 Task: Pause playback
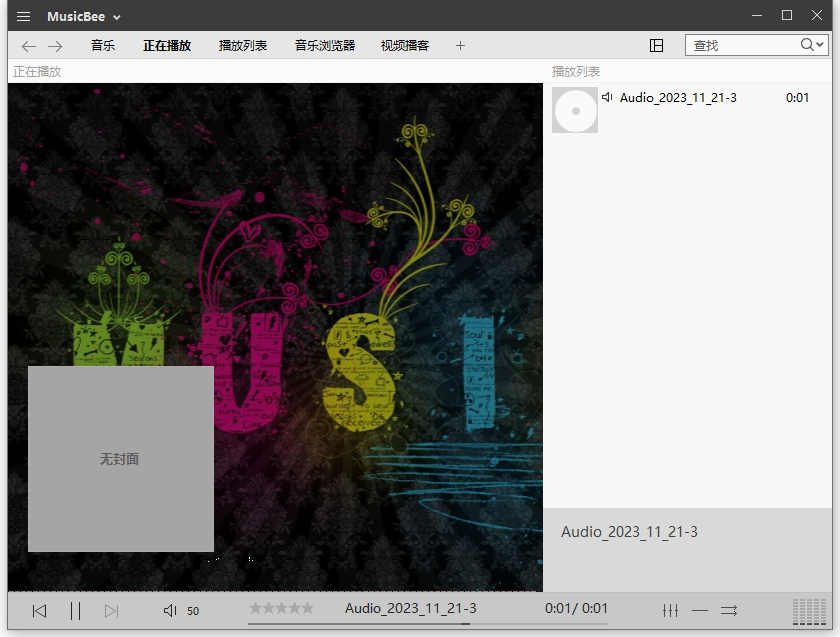point(76,611)
